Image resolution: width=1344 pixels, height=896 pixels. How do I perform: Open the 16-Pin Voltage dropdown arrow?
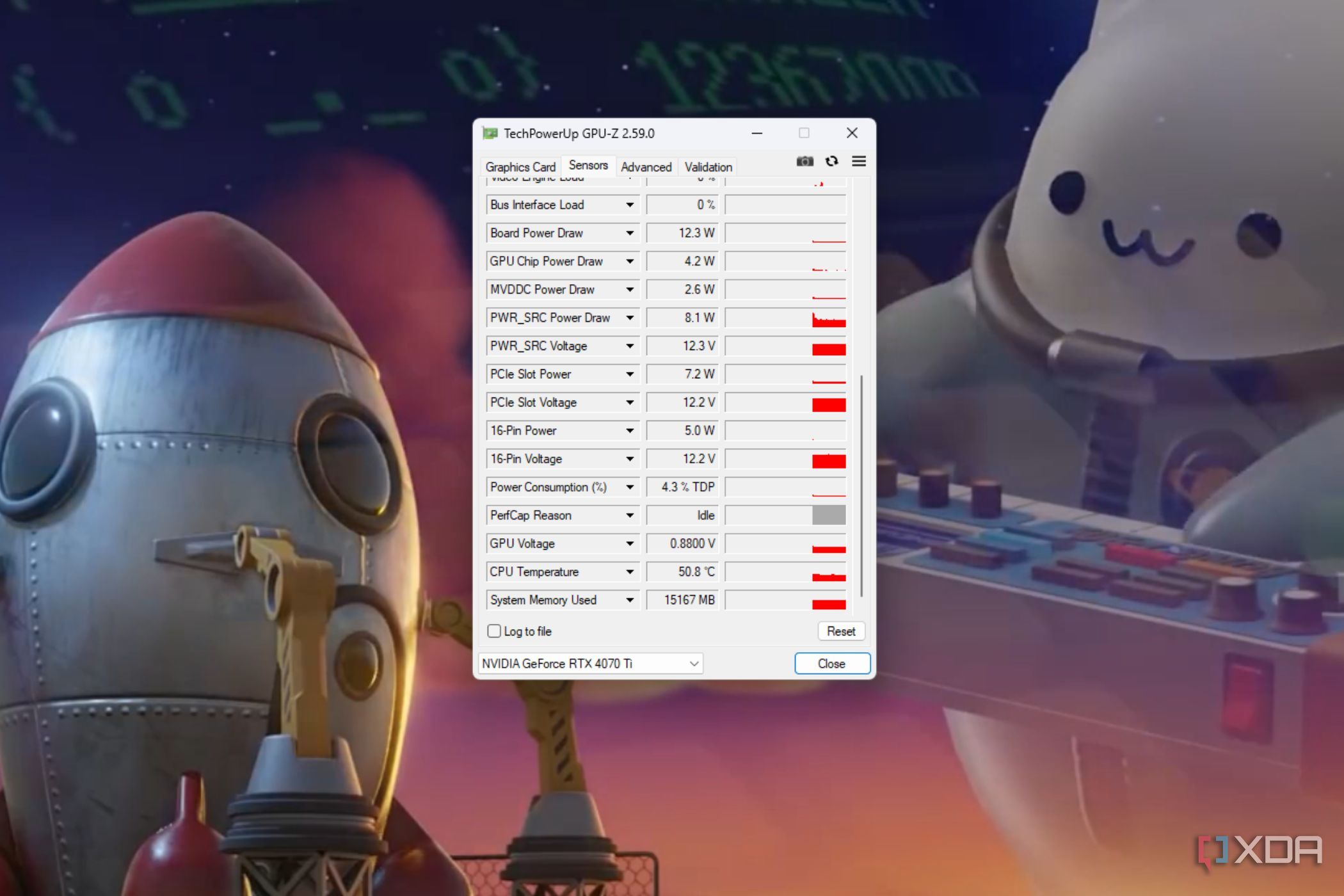pos(630,459)
